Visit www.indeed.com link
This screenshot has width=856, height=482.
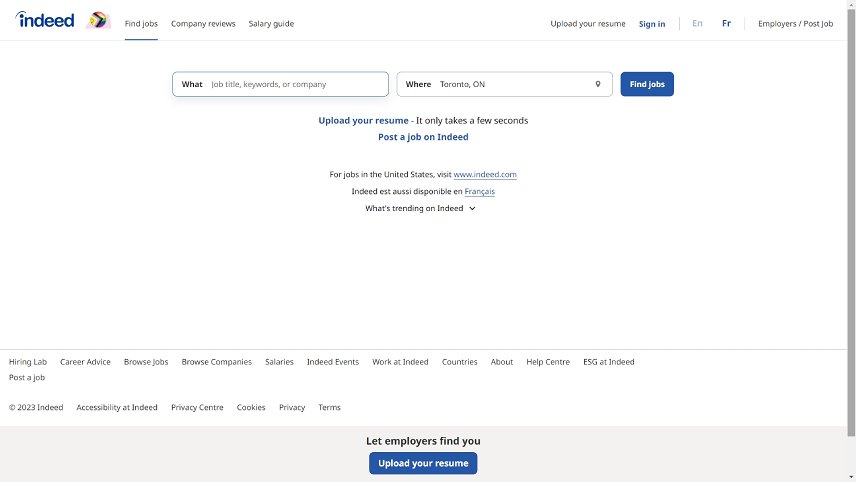click(485, 175)
